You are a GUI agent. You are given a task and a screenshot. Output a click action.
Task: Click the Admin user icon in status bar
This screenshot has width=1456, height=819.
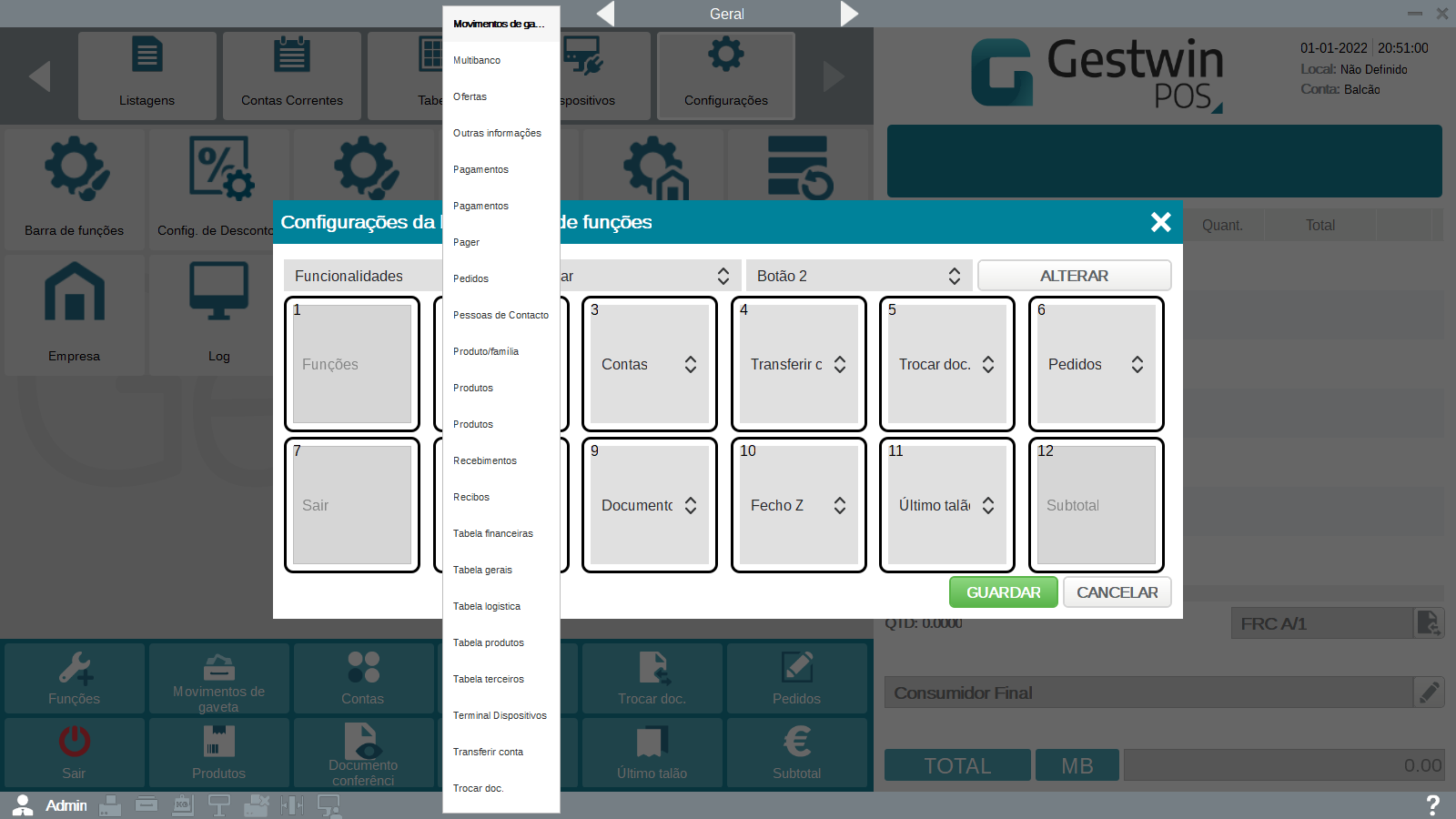23,805
